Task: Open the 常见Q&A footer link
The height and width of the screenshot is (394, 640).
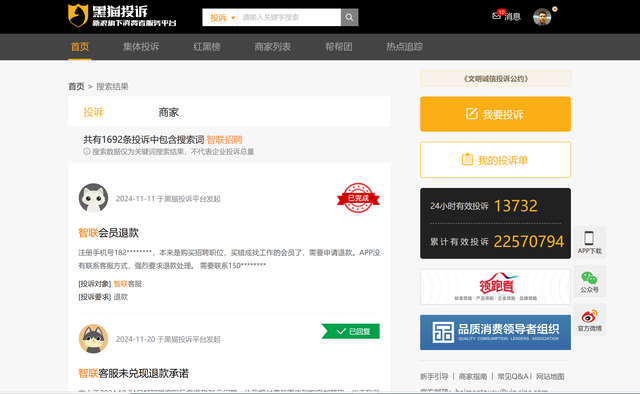Action: [513, 376]
